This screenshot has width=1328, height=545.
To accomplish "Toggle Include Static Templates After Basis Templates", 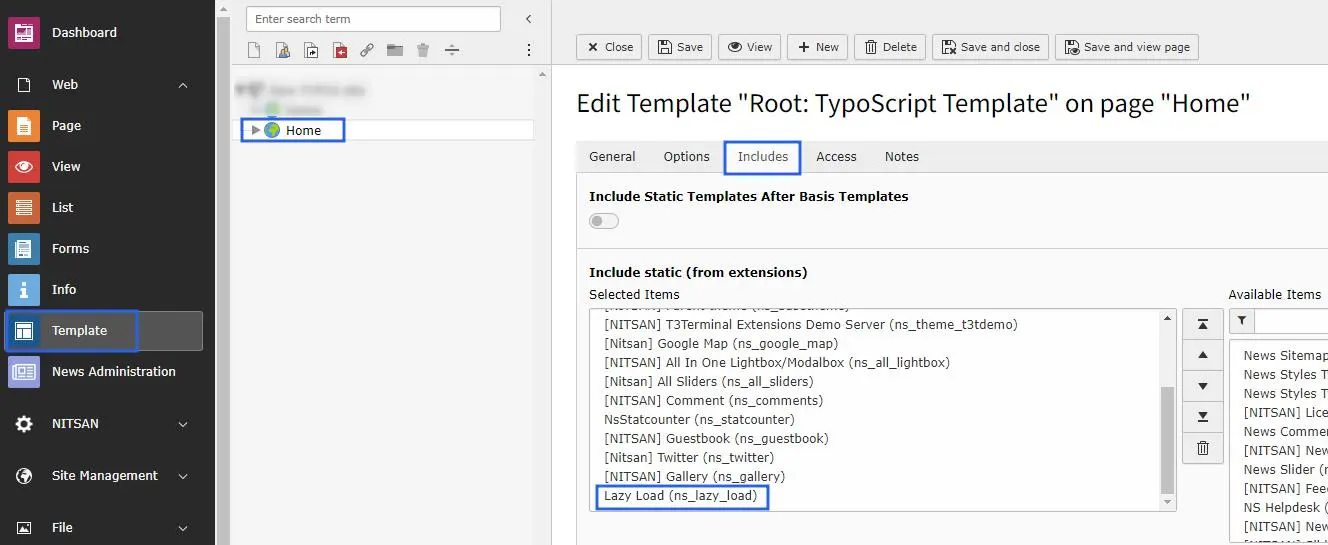I will click(604, 221).
